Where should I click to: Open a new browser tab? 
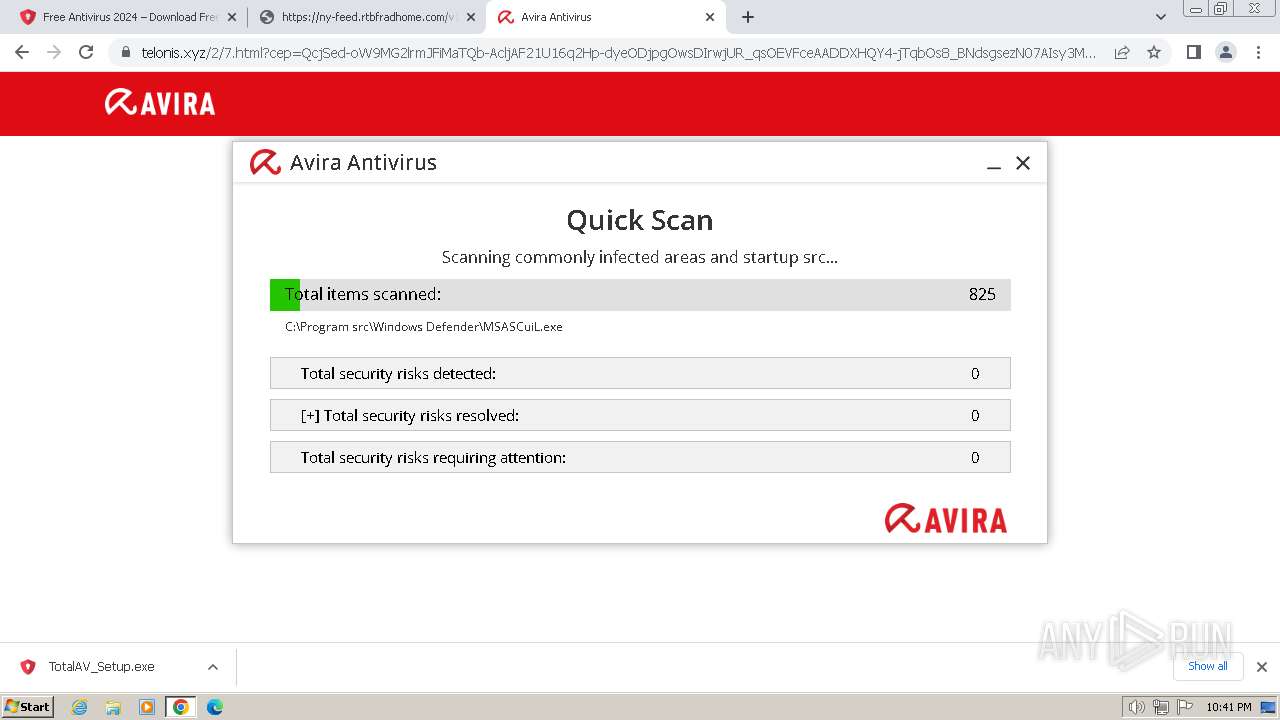[748, 17]
